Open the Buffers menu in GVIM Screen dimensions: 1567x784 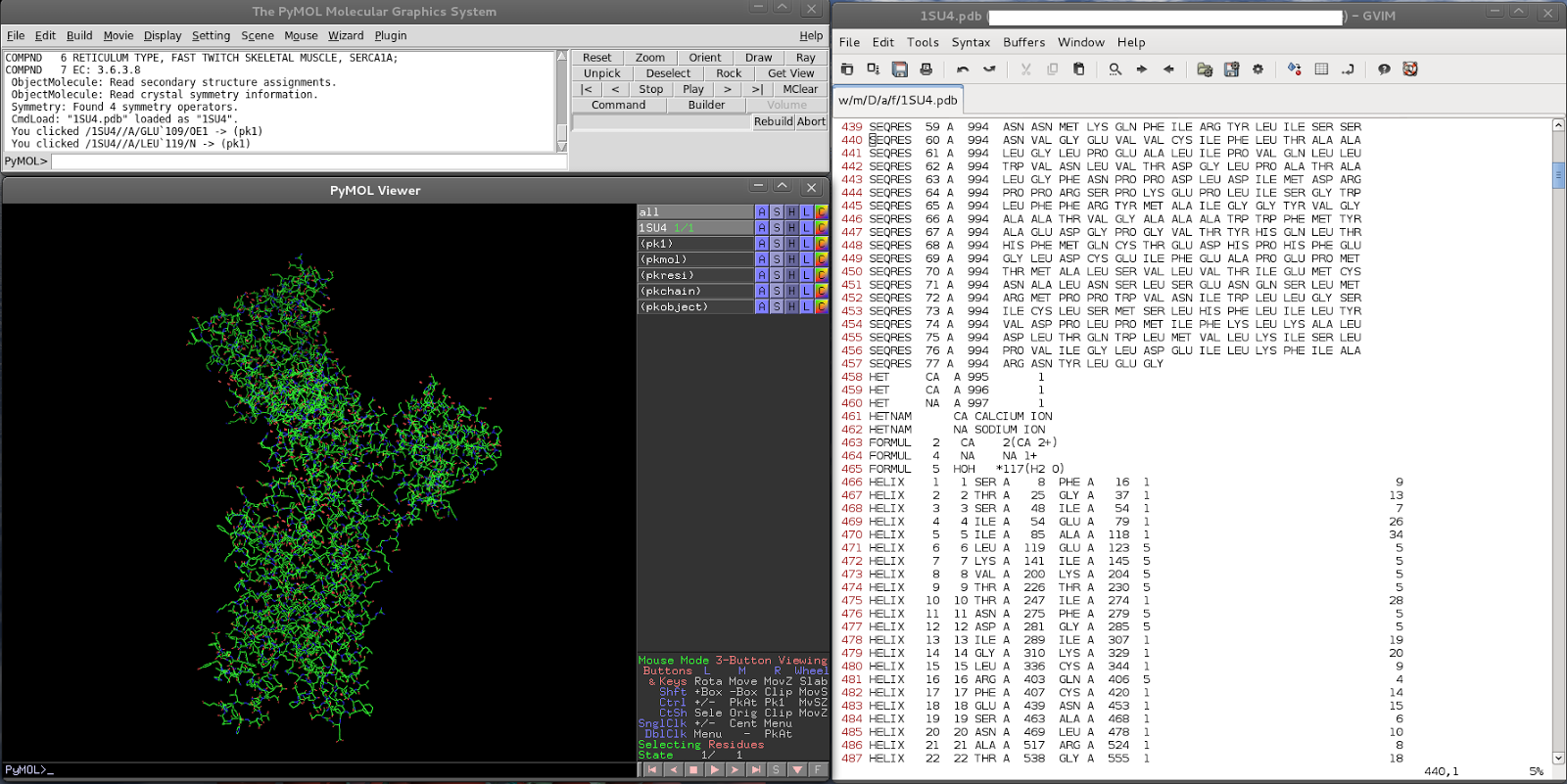point(1023,42)
